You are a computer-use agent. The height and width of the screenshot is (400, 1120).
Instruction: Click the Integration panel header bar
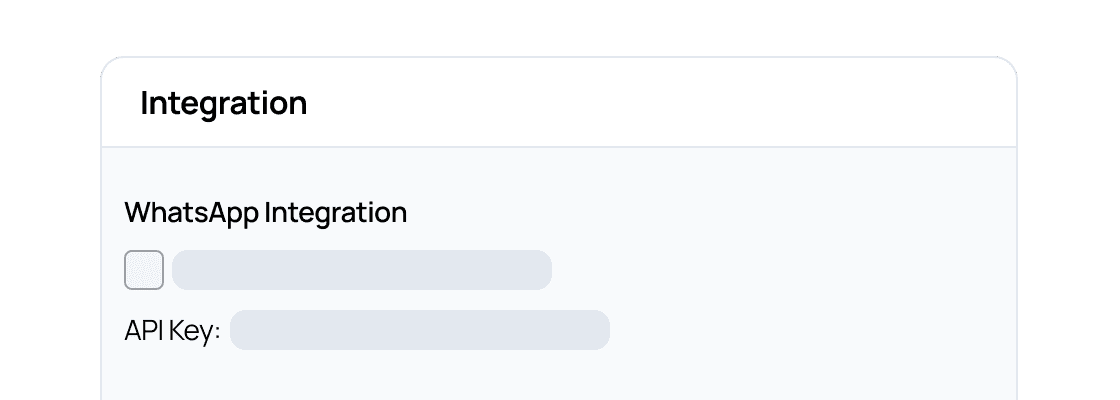tap(558, 103)
